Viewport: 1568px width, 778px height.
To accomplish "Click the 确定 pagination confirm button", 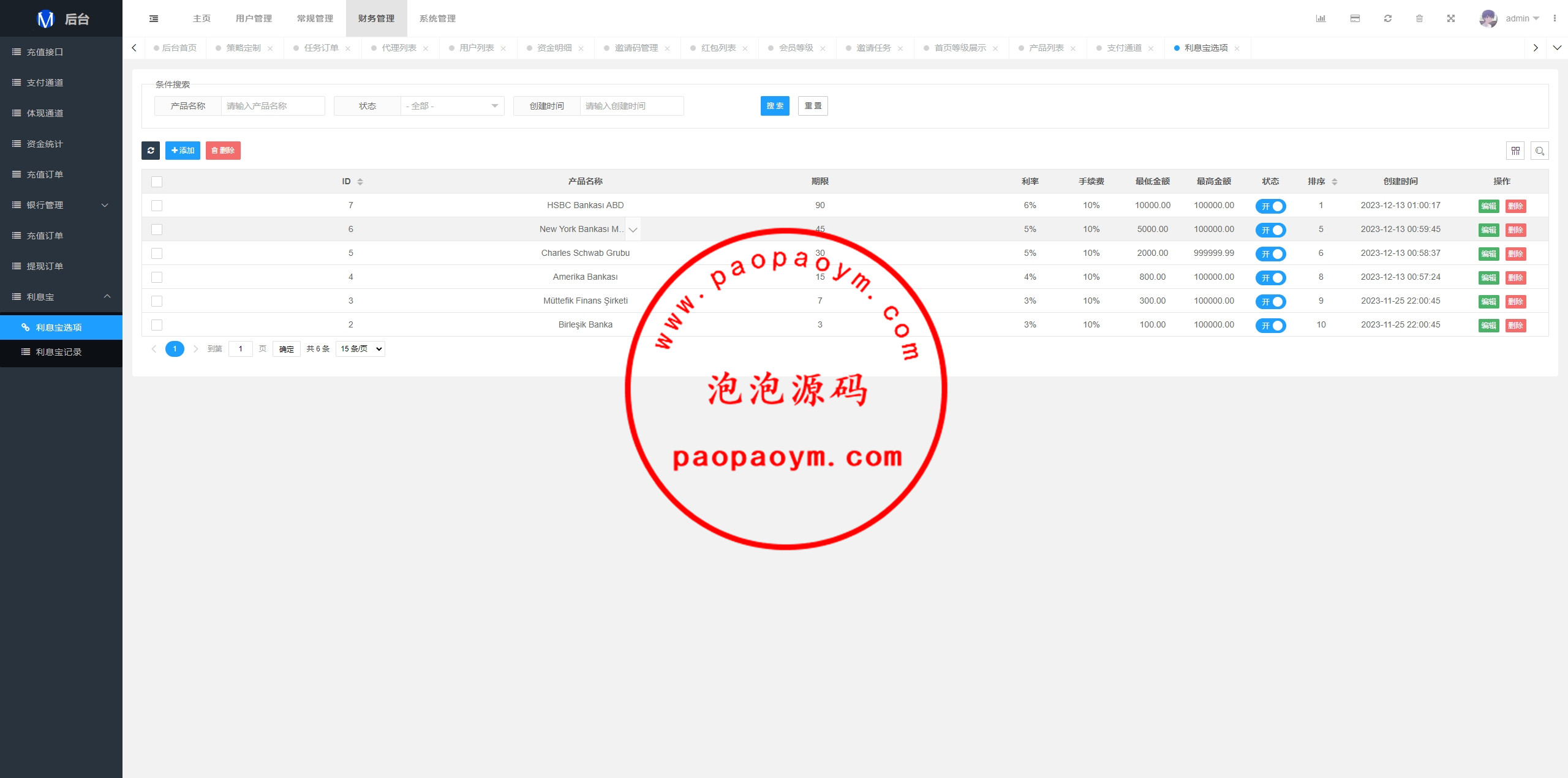I will pos(286,349).
